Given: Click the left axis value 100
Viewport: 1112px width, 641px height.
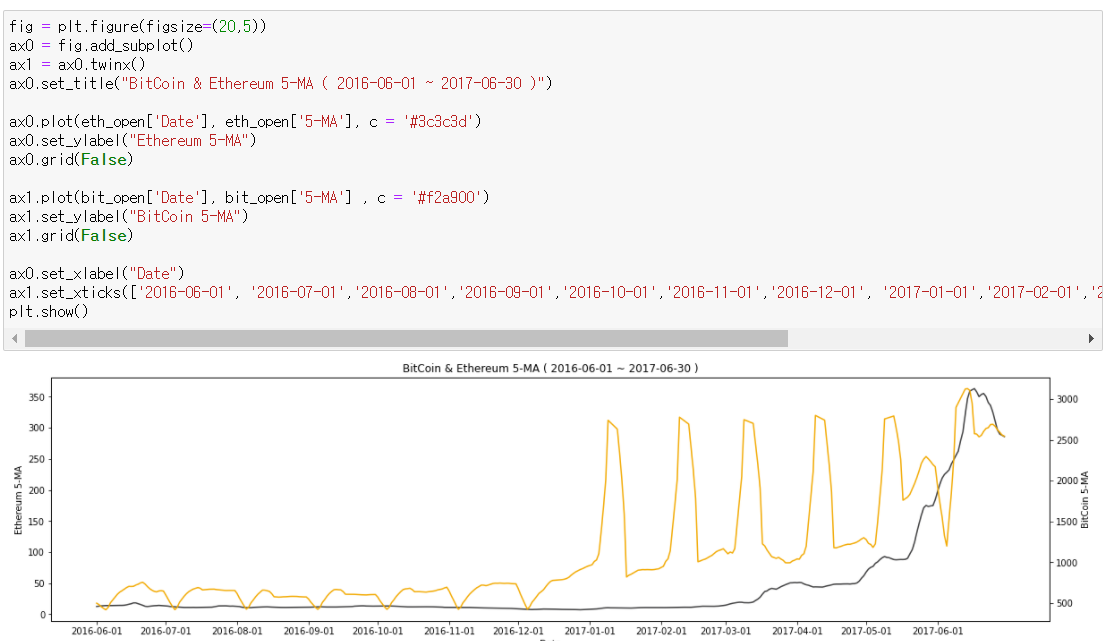Looking at the screenshot, I should coord(37,552).
